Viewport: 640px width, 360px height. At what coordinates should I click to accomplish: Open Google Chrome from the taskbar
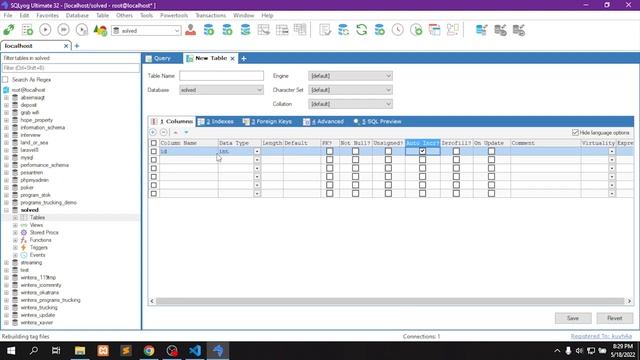click(149, 351)
